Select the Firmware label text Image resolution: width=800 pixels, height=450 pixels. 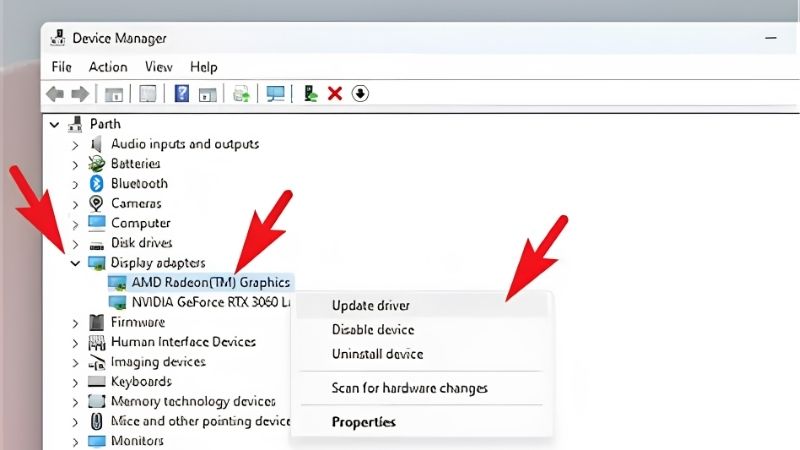click(138, 322)
